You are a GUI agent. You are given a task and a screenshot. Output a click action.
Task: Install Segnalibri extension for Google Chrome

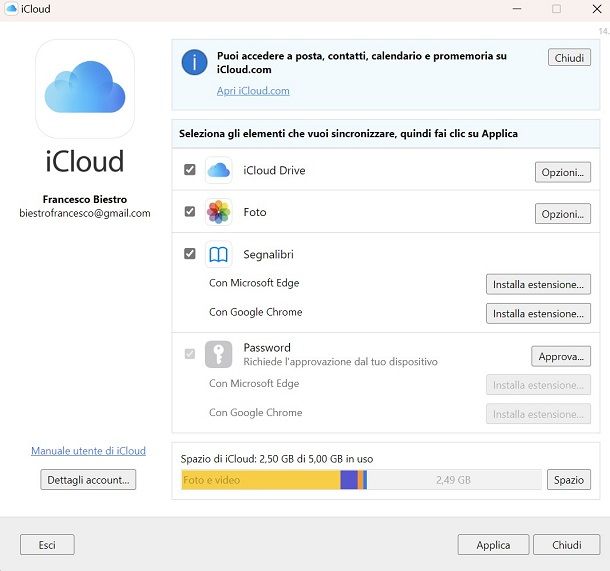pyautogui.click(x=538, y=314)
